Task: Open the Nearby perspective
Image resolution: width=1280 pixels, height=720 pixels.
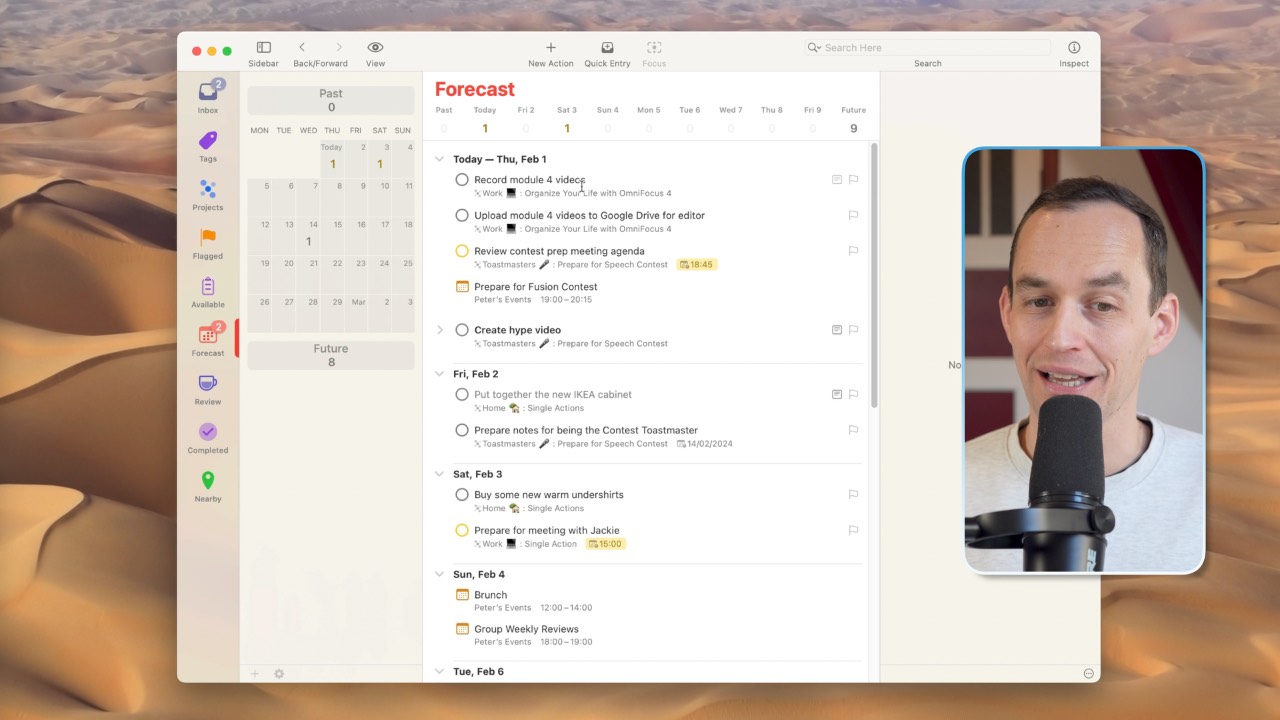Action: 208,486
